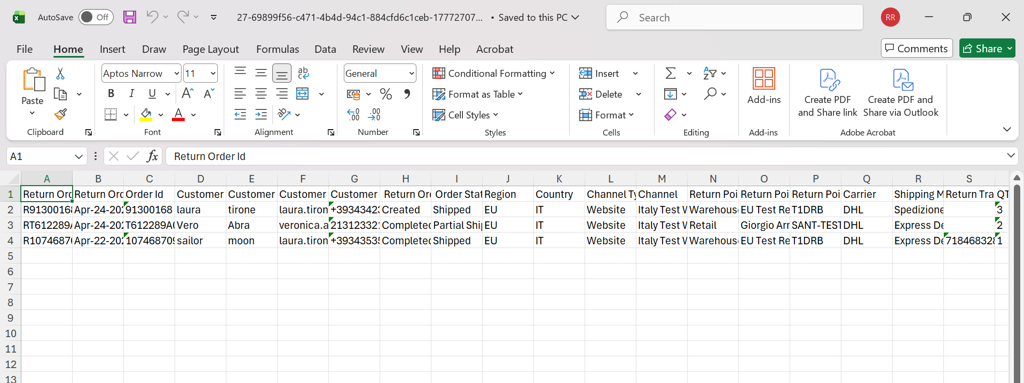Switch to Data tab
1024x383 pixels.
325,49
